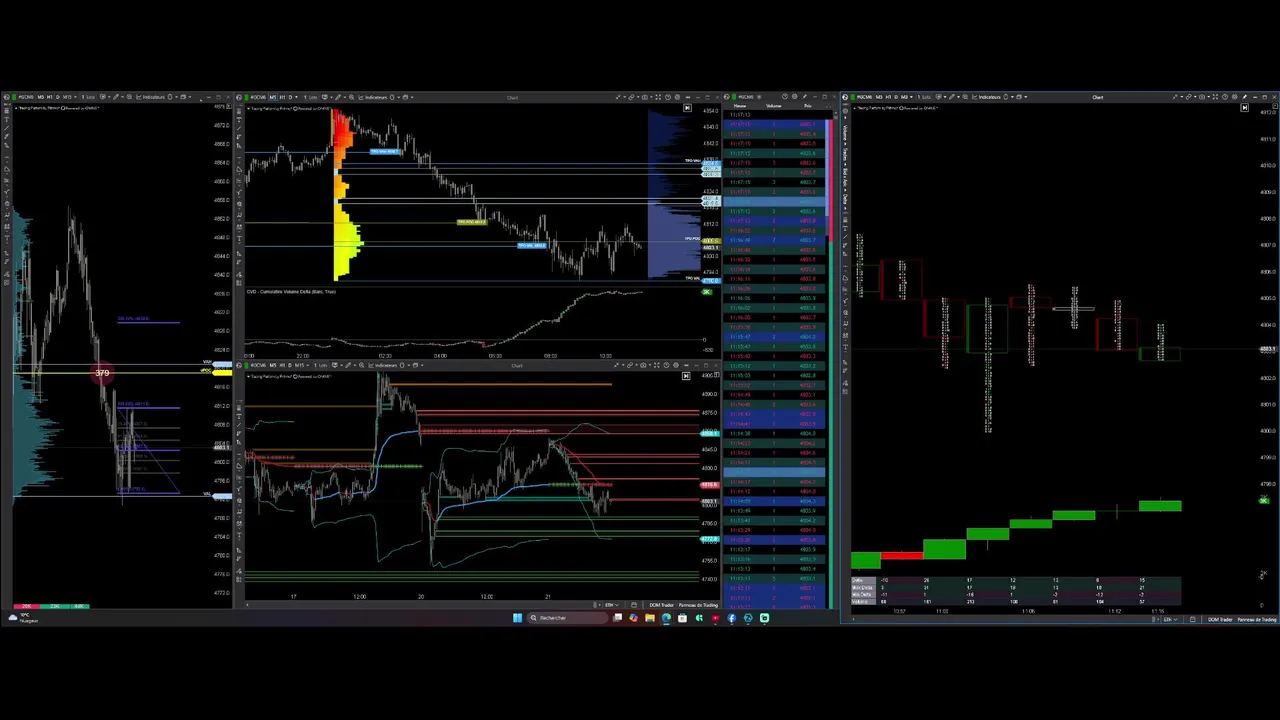1280x720 pixels.
Task: Select M5 timeframe in the left chart
Action: (41, 97)
